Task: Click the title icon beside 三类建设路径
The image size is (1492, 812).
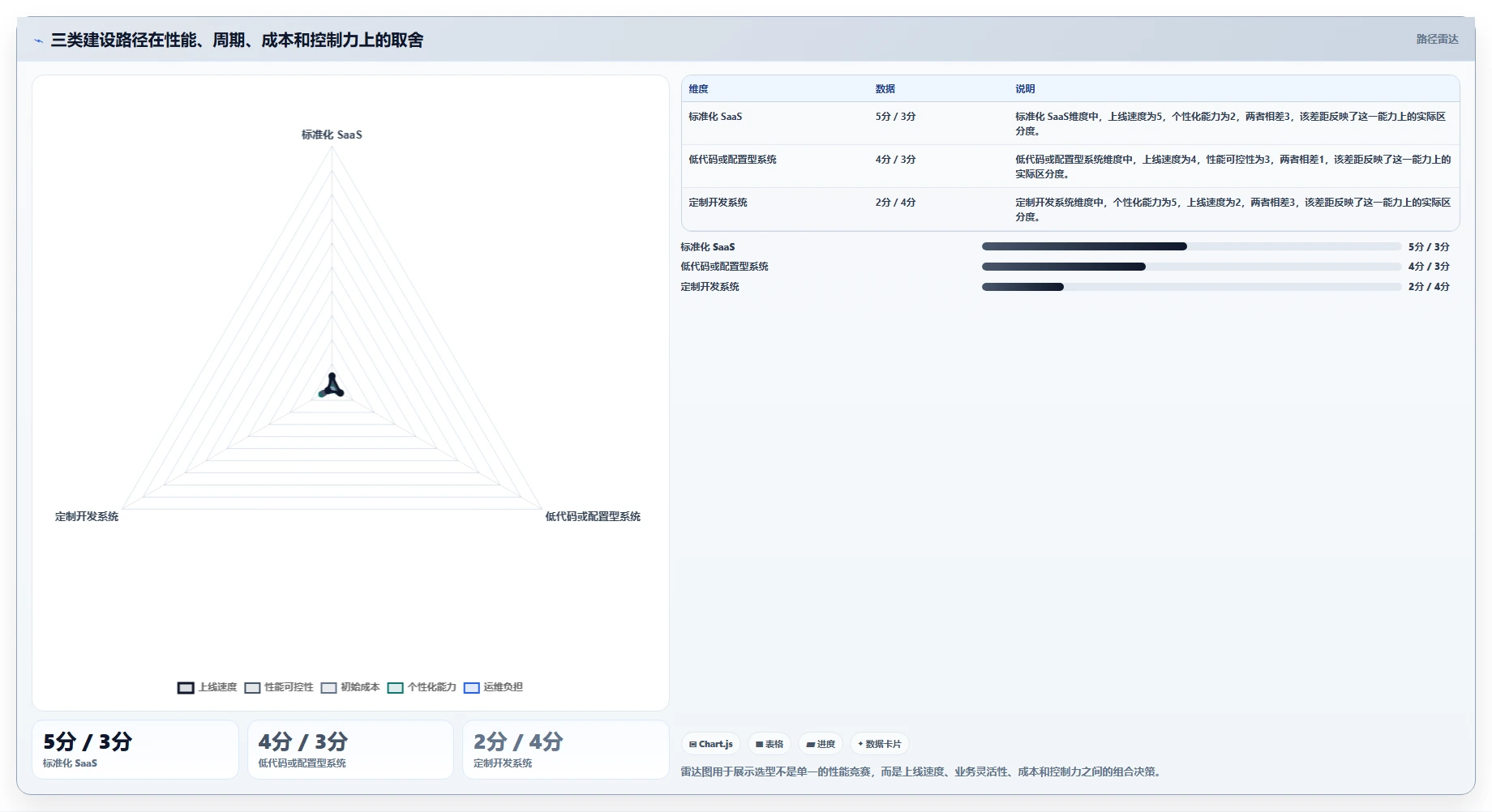Action: pos(38,41)
